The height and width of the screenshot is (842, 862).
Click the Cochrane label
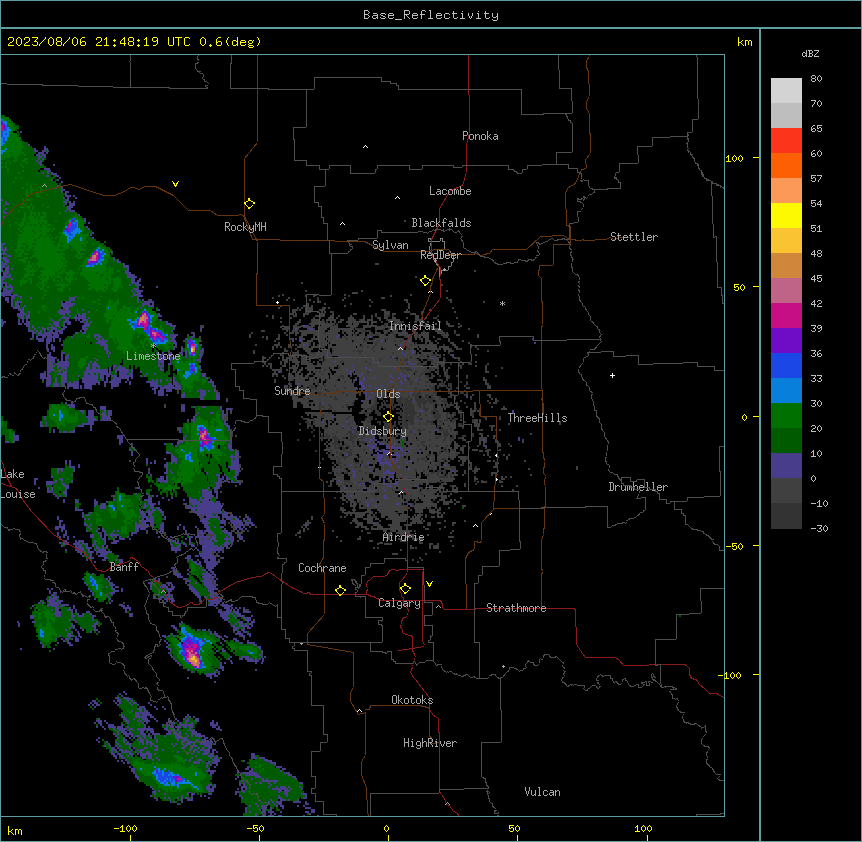322,568
